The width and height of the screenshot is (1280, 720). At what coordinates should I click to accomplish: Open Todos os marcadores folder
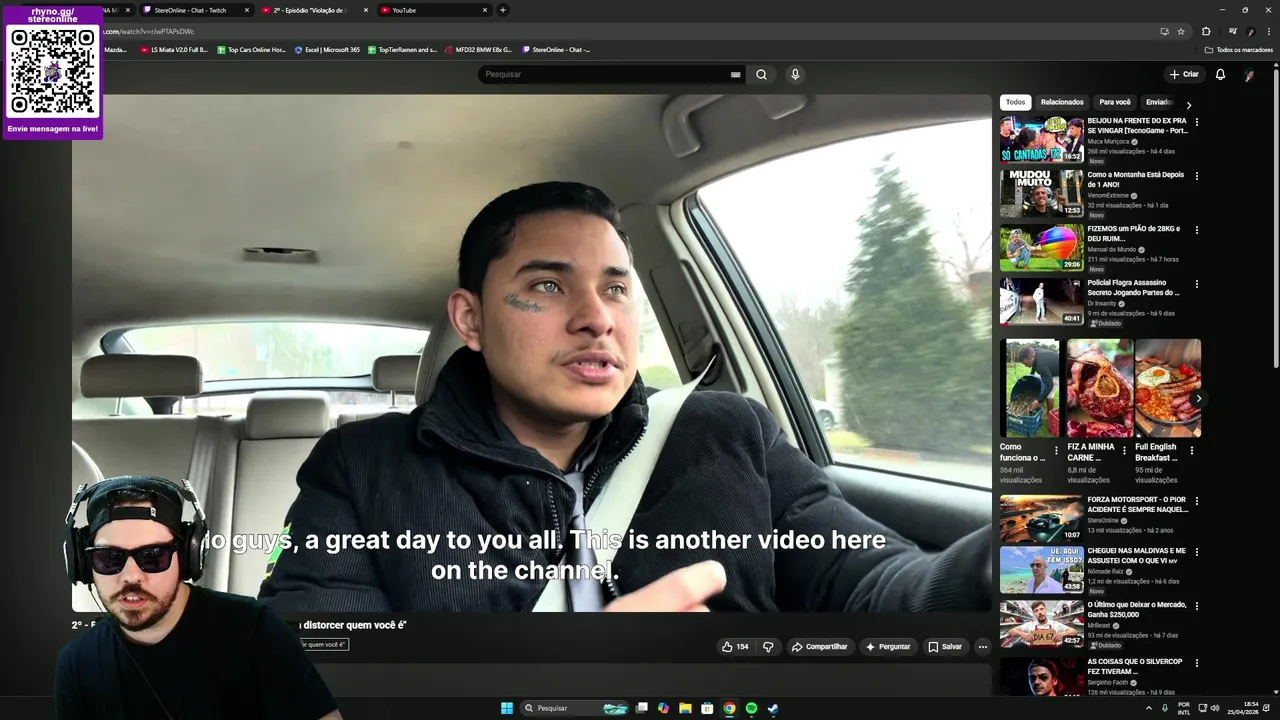coord(1238,49)
